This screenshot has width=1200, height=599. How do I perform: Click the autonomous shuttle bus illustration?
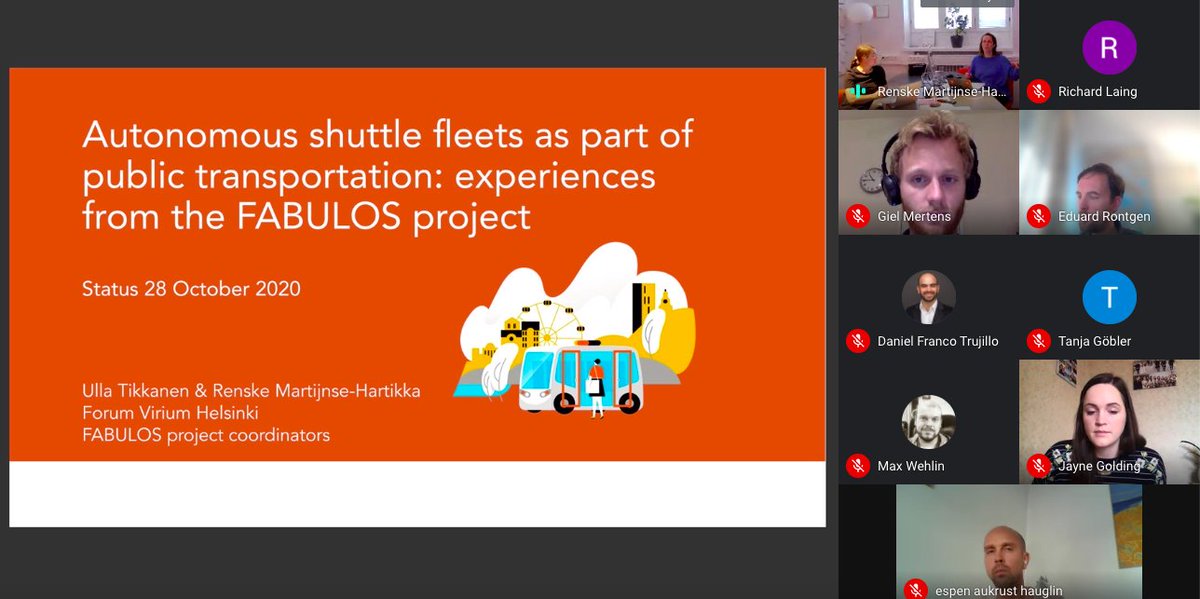point(581,380)
